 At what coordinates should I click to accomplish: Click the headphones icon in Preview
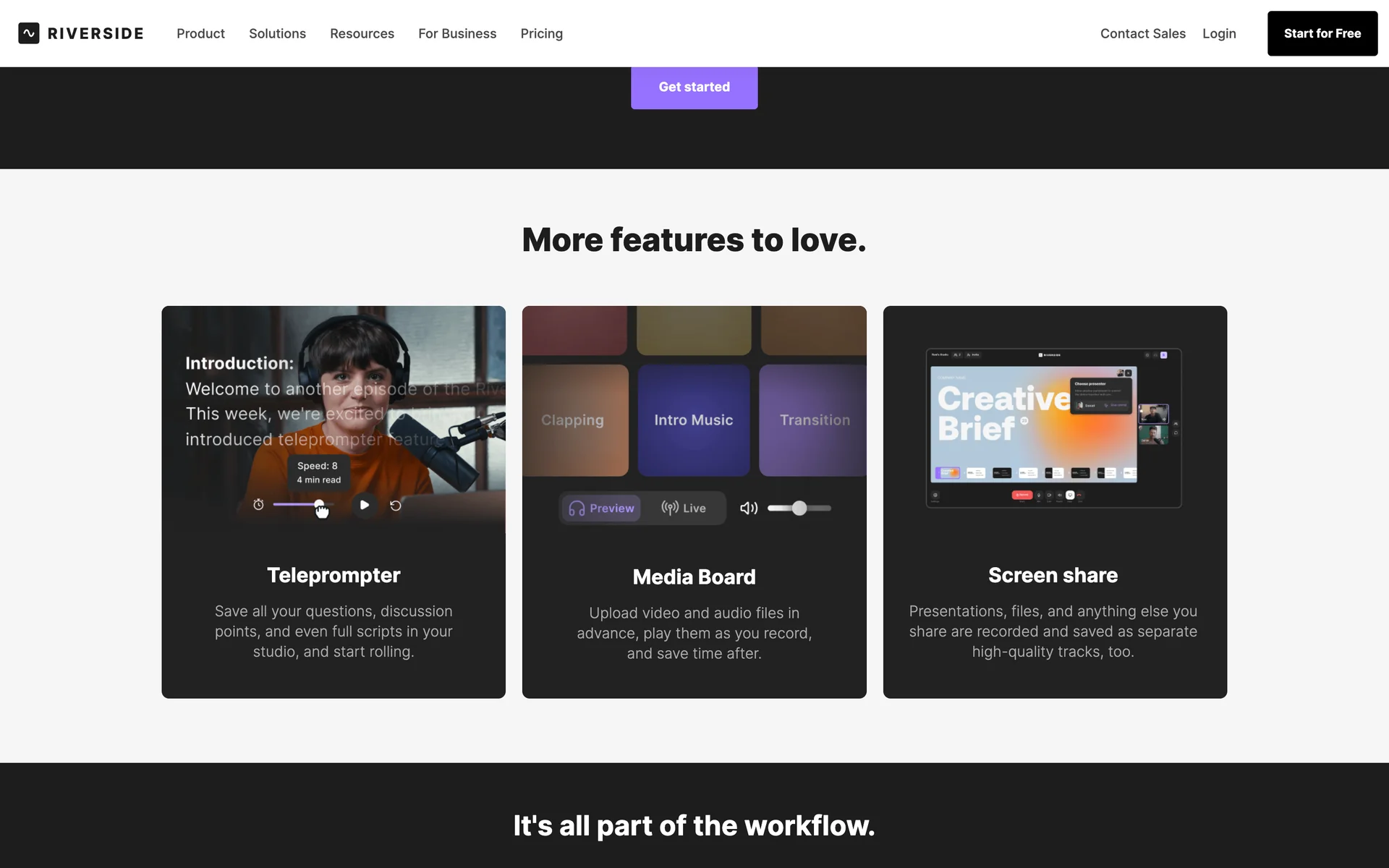pyautogui.click(x=577, y=509)
